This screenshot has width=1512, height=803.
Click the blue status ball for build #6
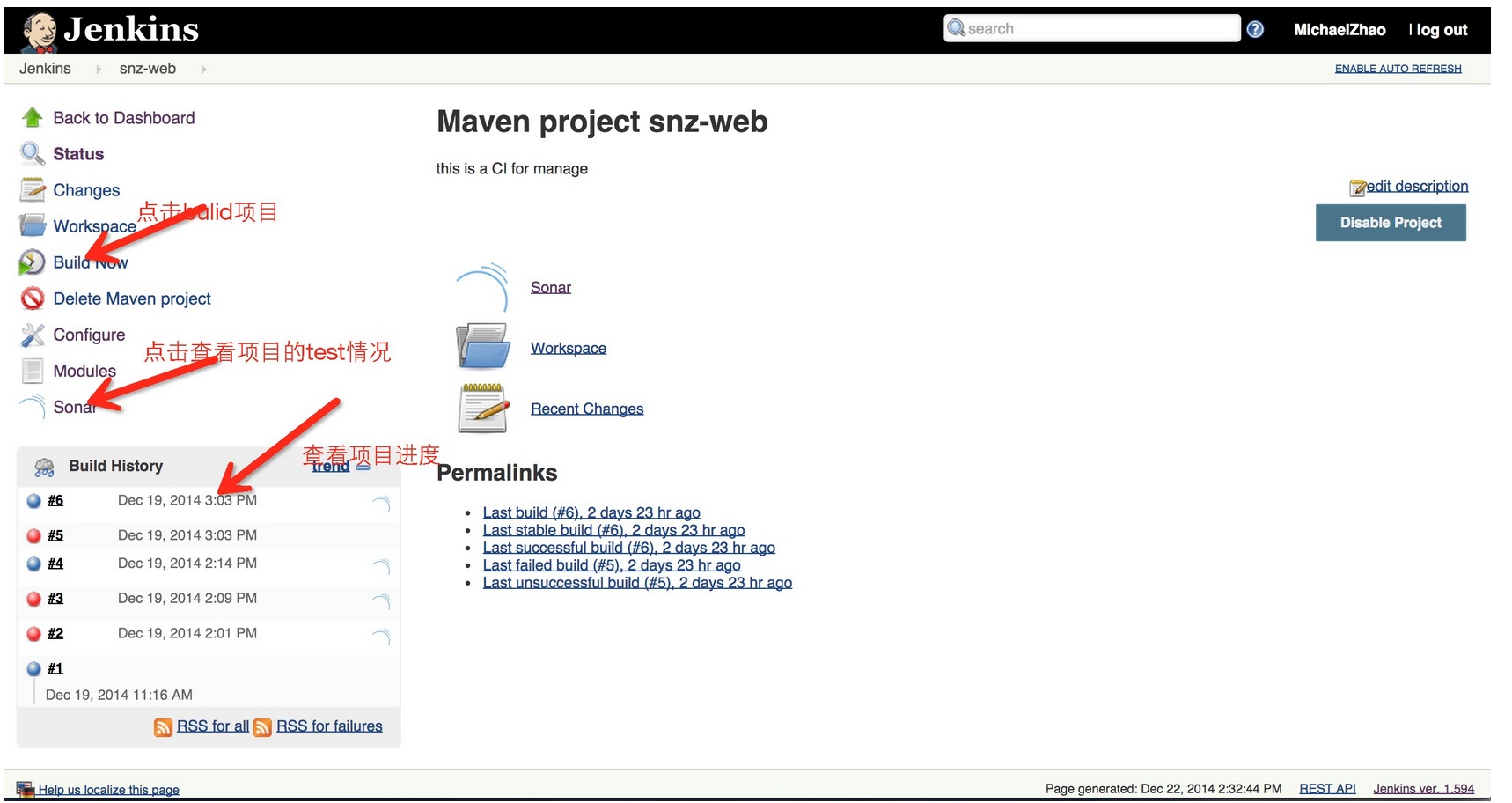pyautogui.click(x=33, y=500)
